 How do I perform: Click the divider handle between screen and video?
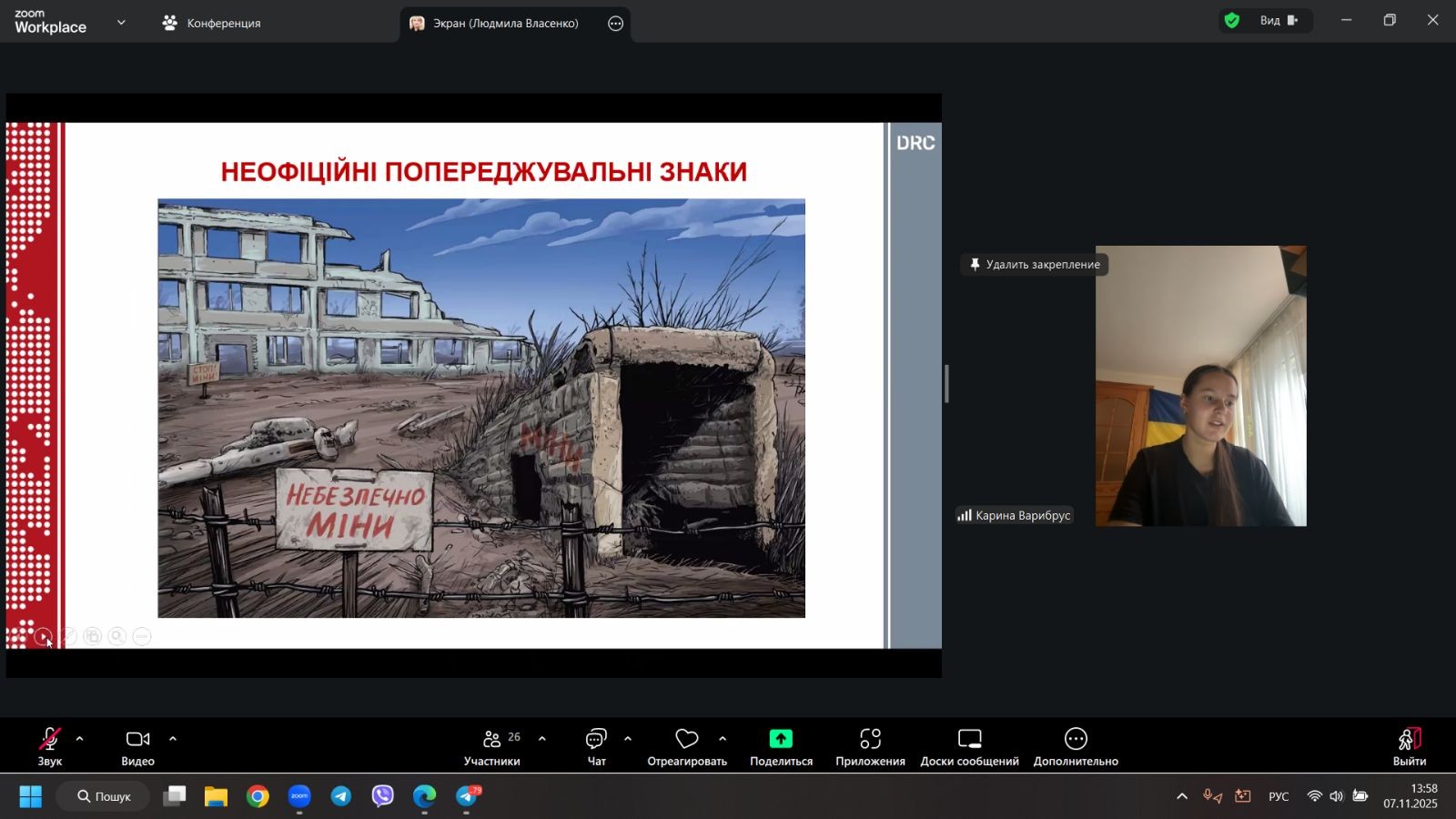point(946,384)
